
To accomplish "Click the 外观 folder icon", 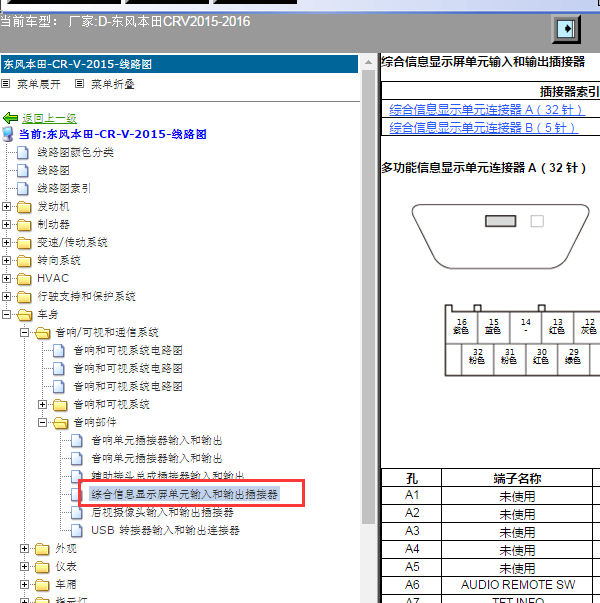I will (42, 549).
